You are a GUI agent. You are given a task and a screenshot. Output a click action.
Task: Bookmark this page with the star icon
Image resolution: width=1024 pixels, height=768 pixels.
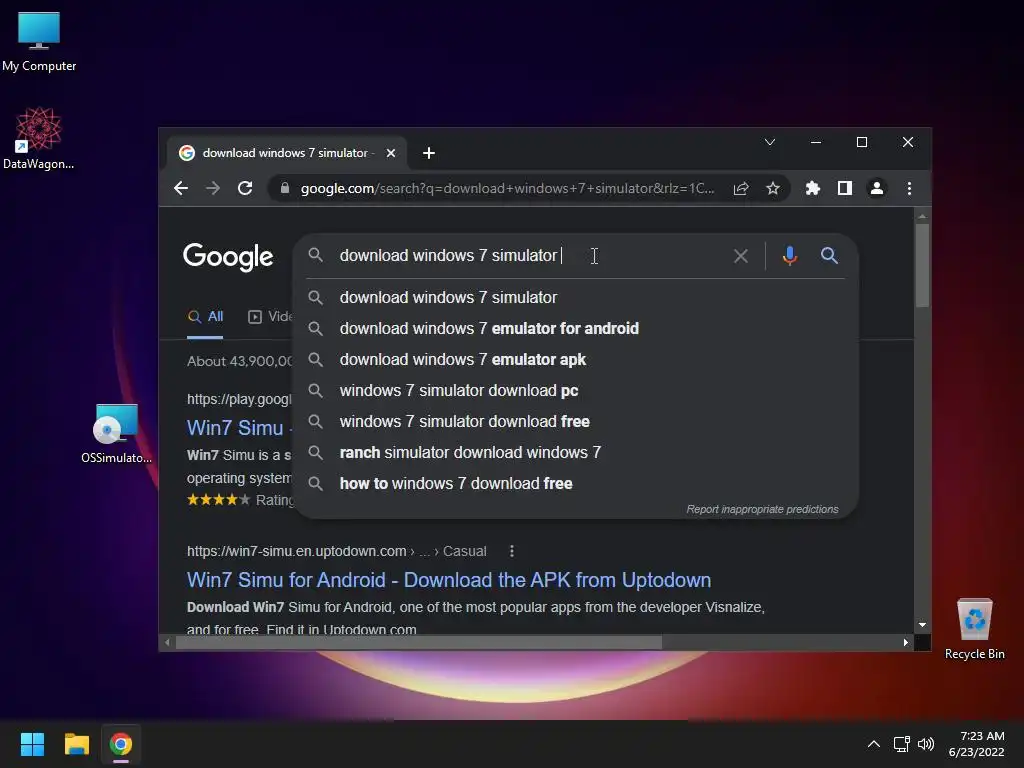pos(773,189)
